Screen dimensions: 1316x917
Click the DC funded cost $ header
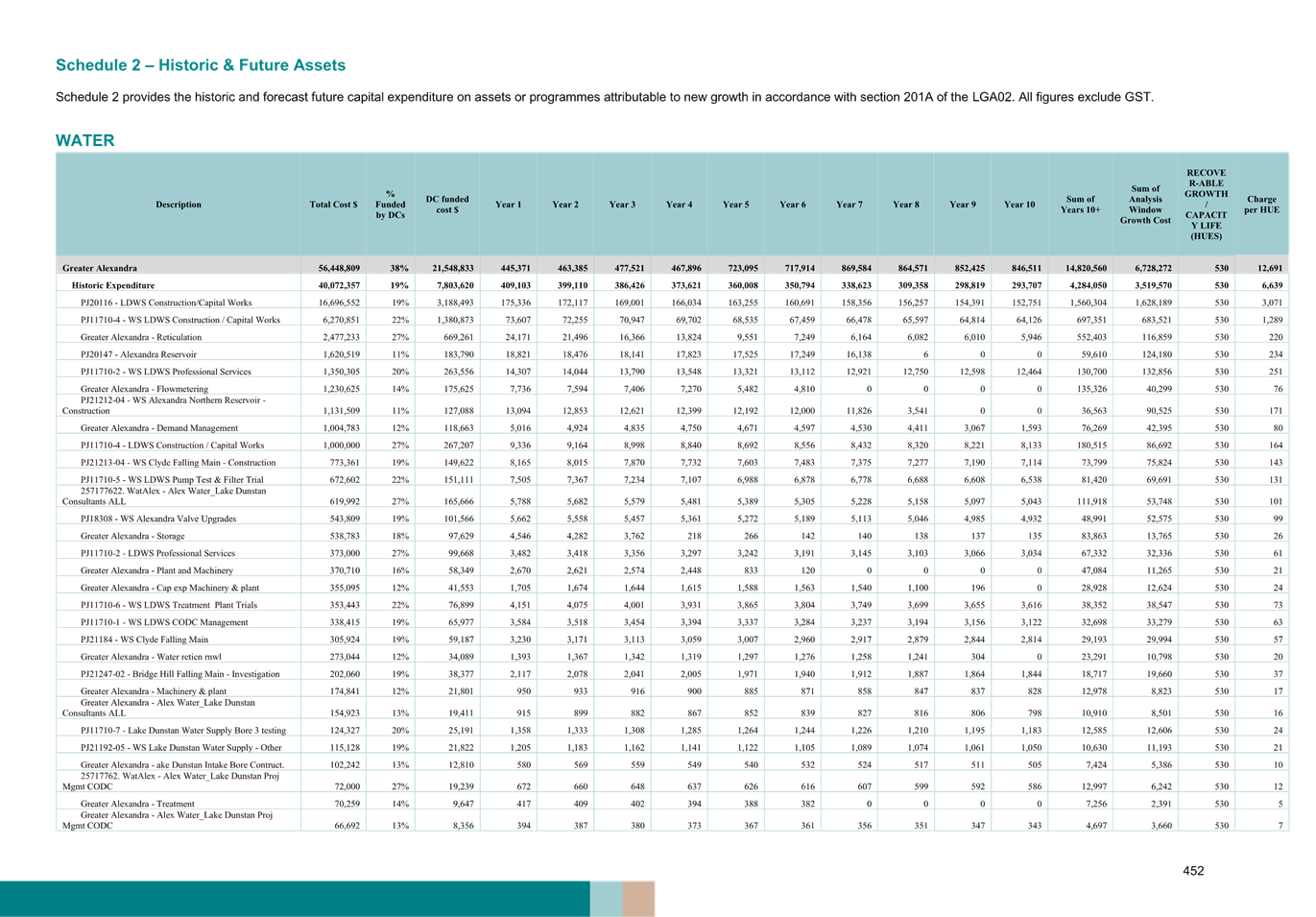point(447,205)
